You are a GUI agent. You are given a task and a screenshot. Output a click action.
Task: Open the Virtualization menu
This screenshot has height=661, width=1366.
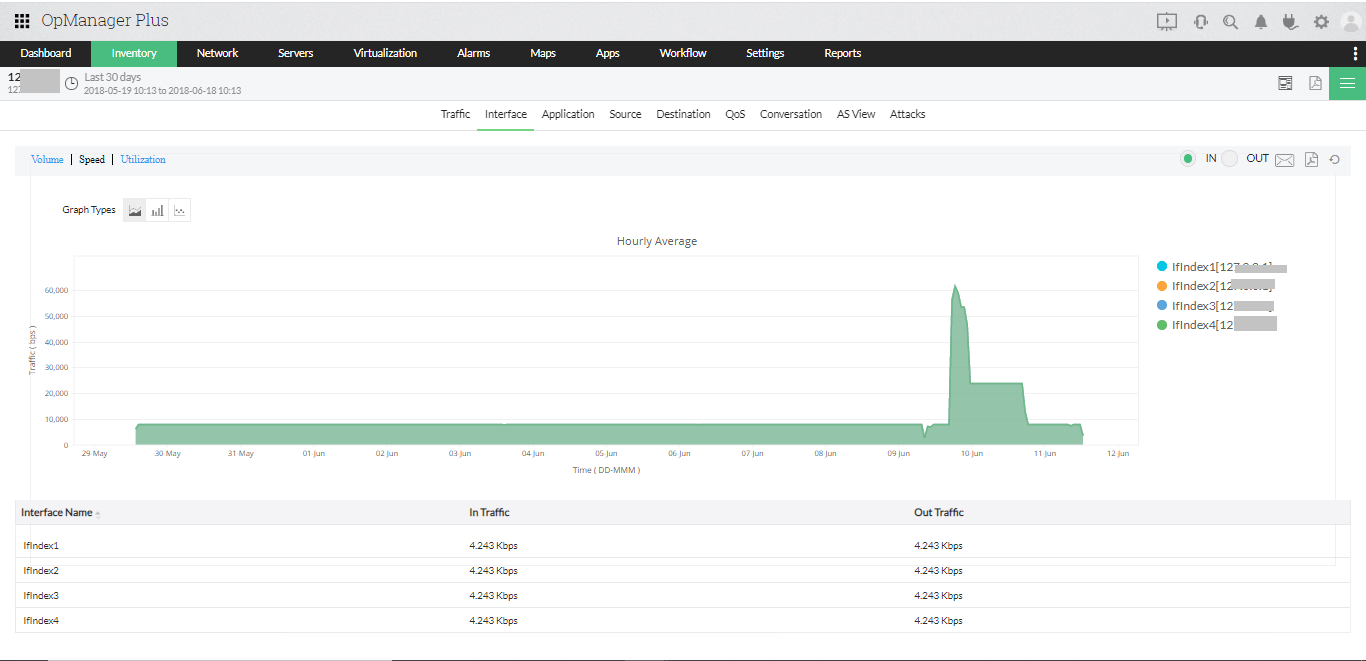384,53
